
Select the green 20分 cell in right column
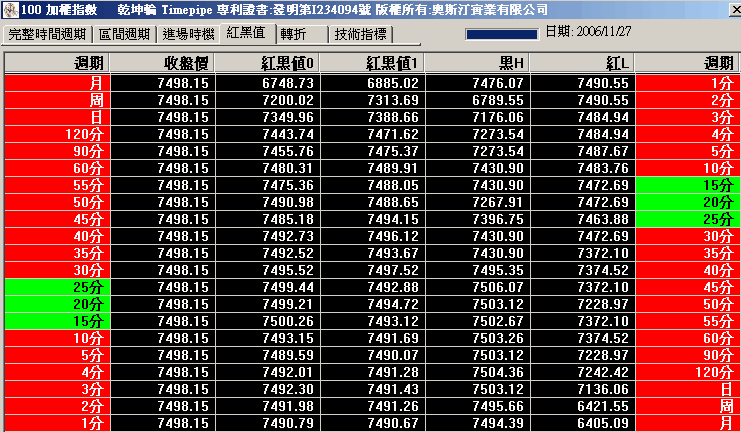click(x=686, y=202)
